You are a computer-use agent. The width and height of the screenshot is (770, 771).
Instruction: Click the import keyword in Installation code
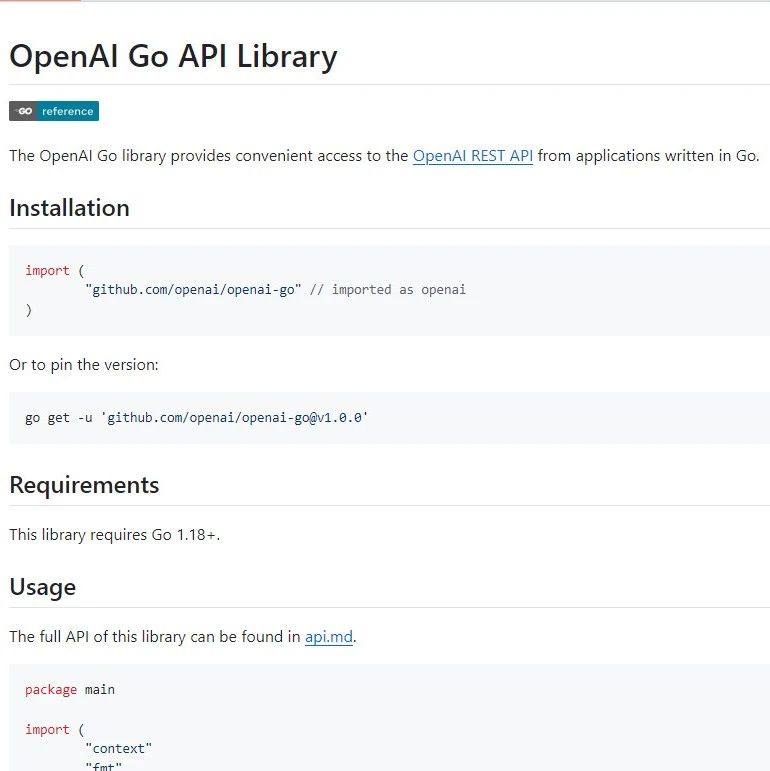click(47, 270)
